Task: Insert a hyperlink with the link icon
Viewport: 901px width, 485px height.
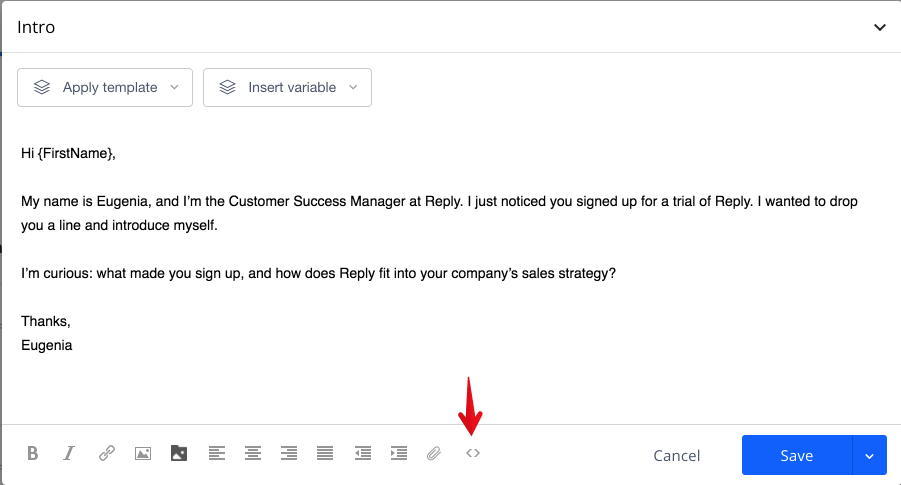Action: [x=107, y=453]
